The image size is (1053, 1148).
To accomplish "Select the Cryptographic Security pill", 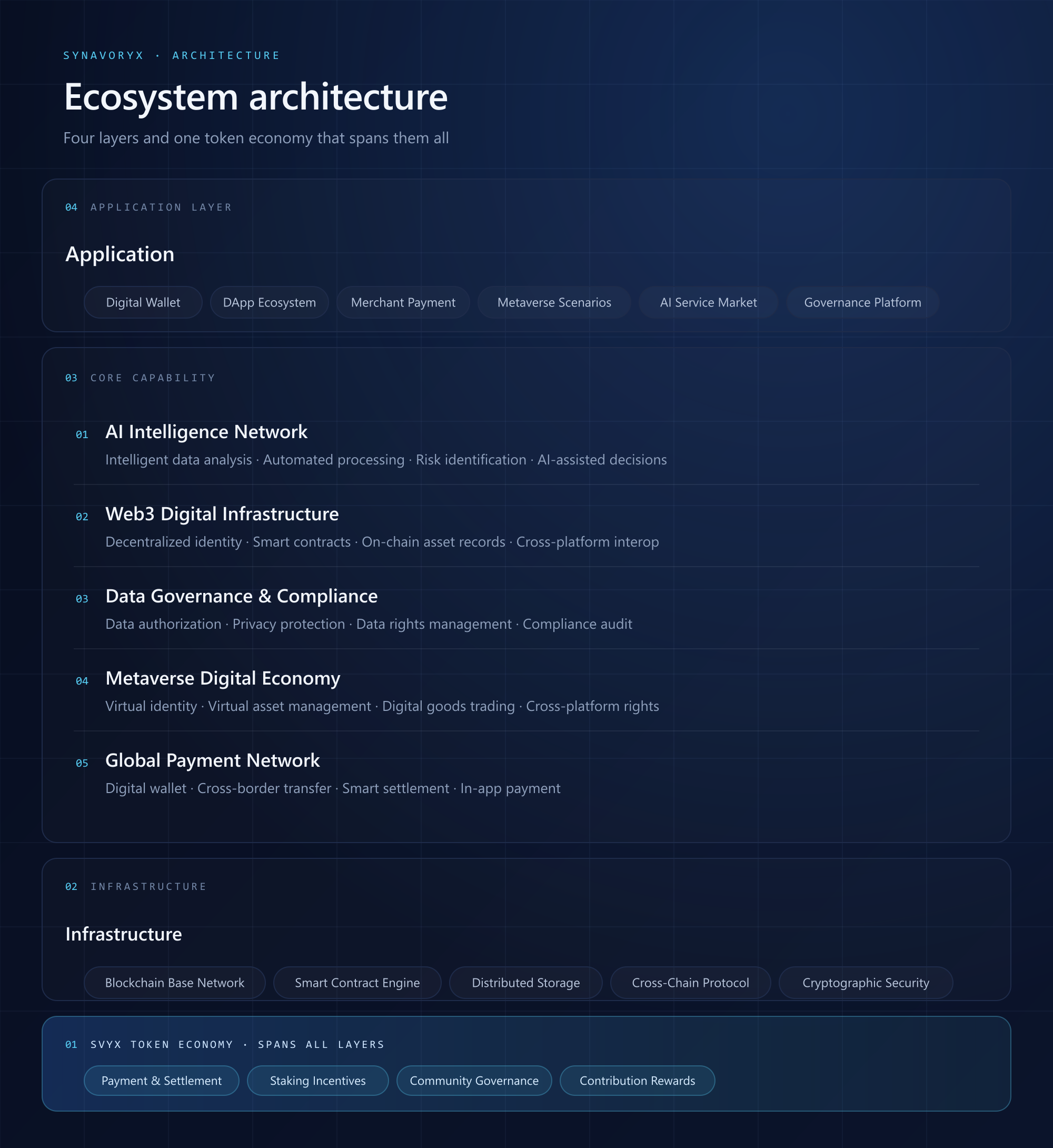I will coord(866,983).
